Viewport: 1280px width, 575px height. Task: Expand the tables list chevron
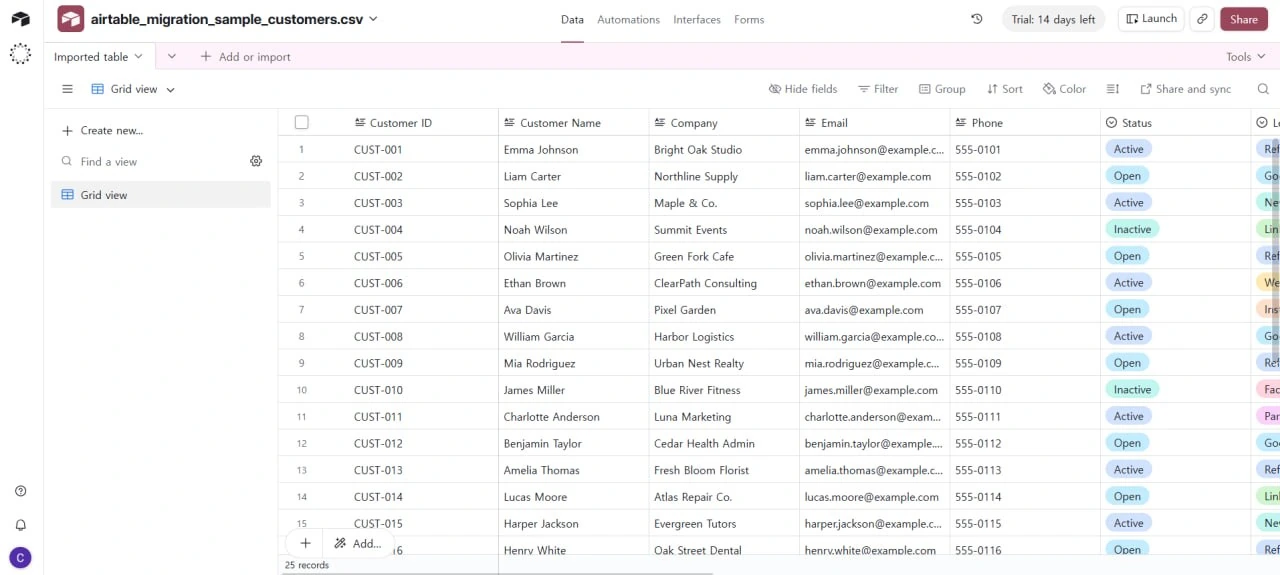click(172, 57)
